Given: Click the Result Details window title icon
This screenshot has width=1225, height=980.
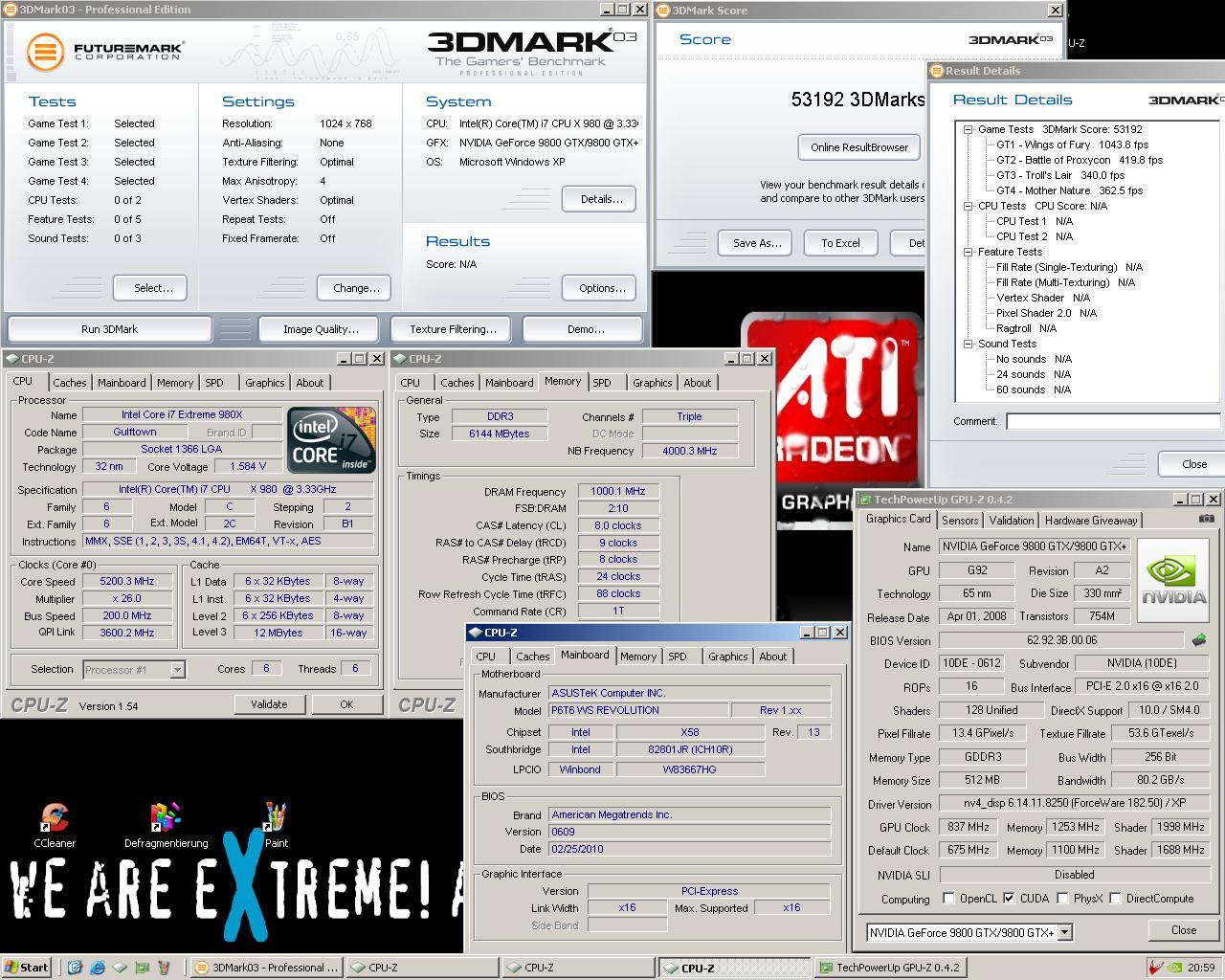Looking at the screenshot, I should tap(937, 71).
